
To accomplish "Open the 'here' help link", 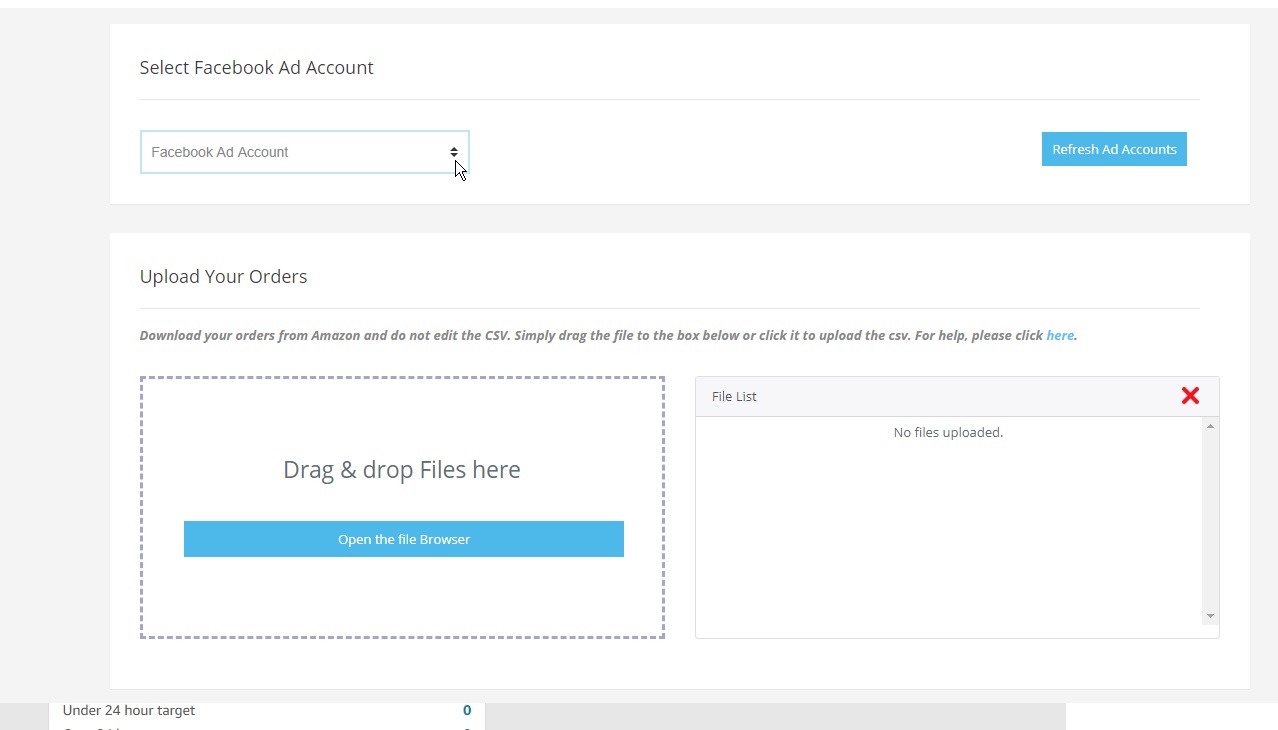I will [1060, 336].
